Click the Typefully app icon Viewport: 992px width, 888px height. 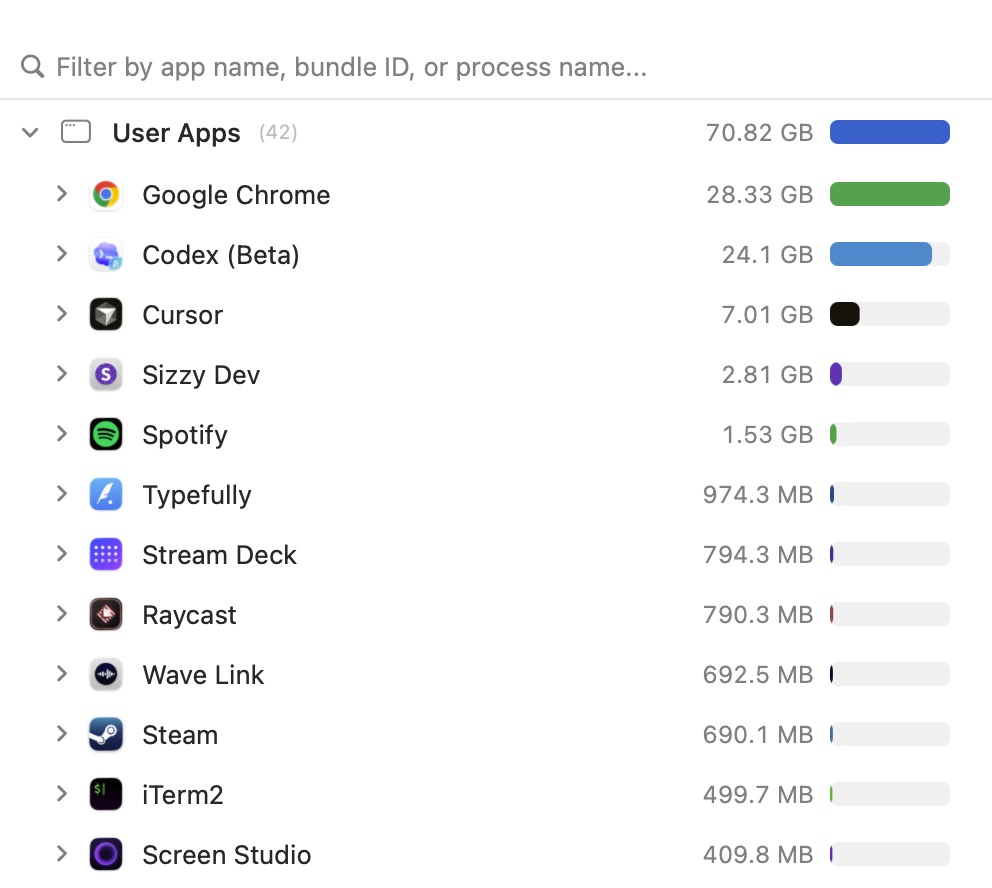click(106, 495)
